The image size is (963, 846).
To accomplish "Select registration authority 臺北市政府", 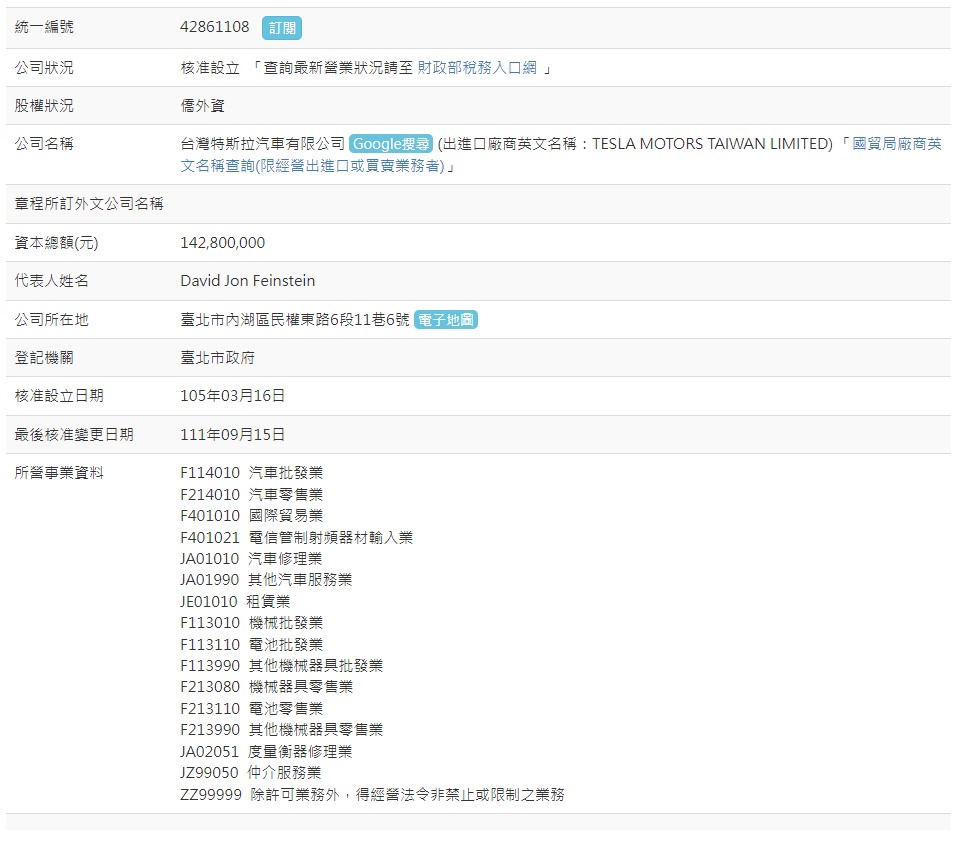I will coord(217,358).
